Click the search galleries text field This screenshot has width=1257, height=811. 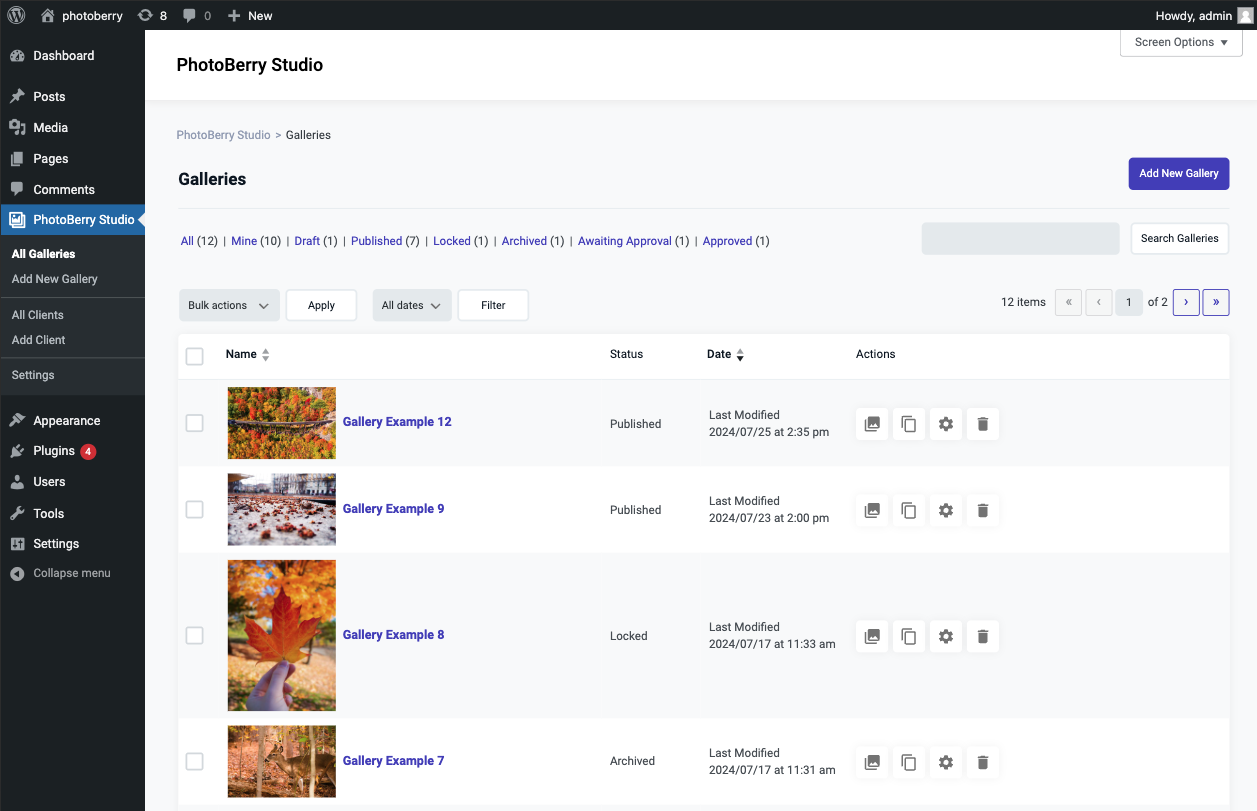click(1019, 238)
